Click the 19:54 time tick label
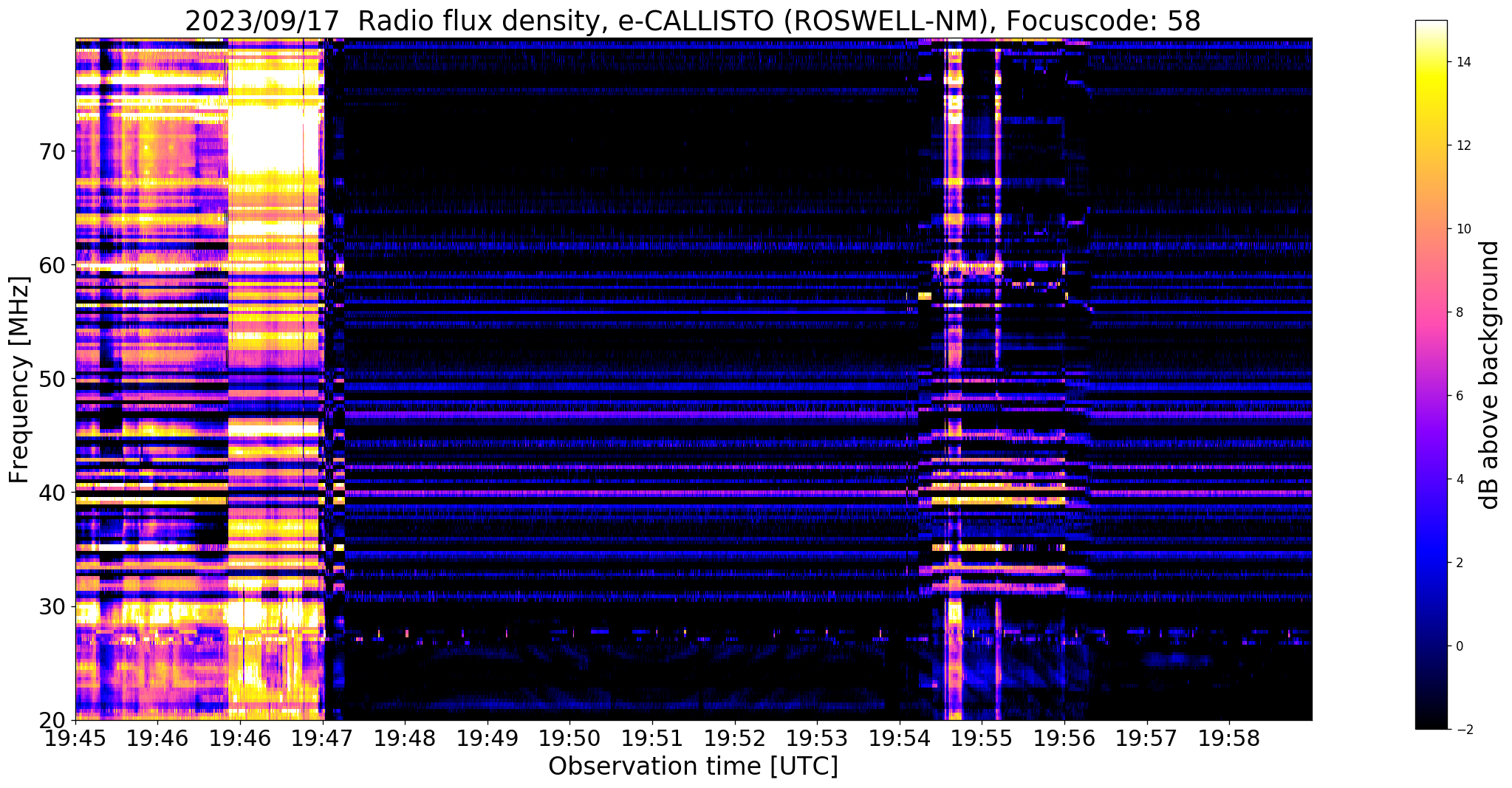Image resolution: width=1512 pixels, height=788 pixels. click(900, 739)
